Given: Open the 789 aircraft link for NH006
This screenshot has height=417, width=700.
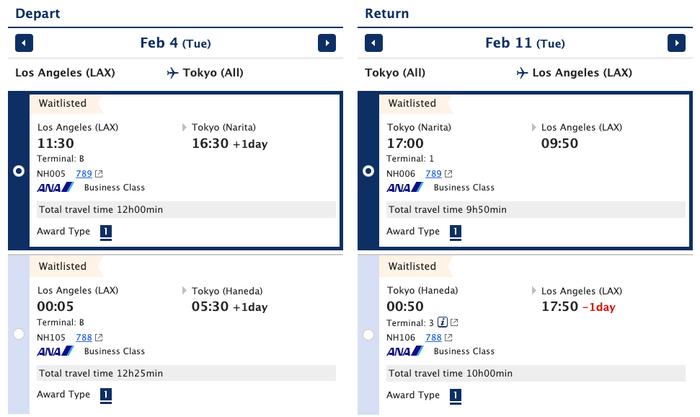Looking at the screenshot, I should pos(433,174).
